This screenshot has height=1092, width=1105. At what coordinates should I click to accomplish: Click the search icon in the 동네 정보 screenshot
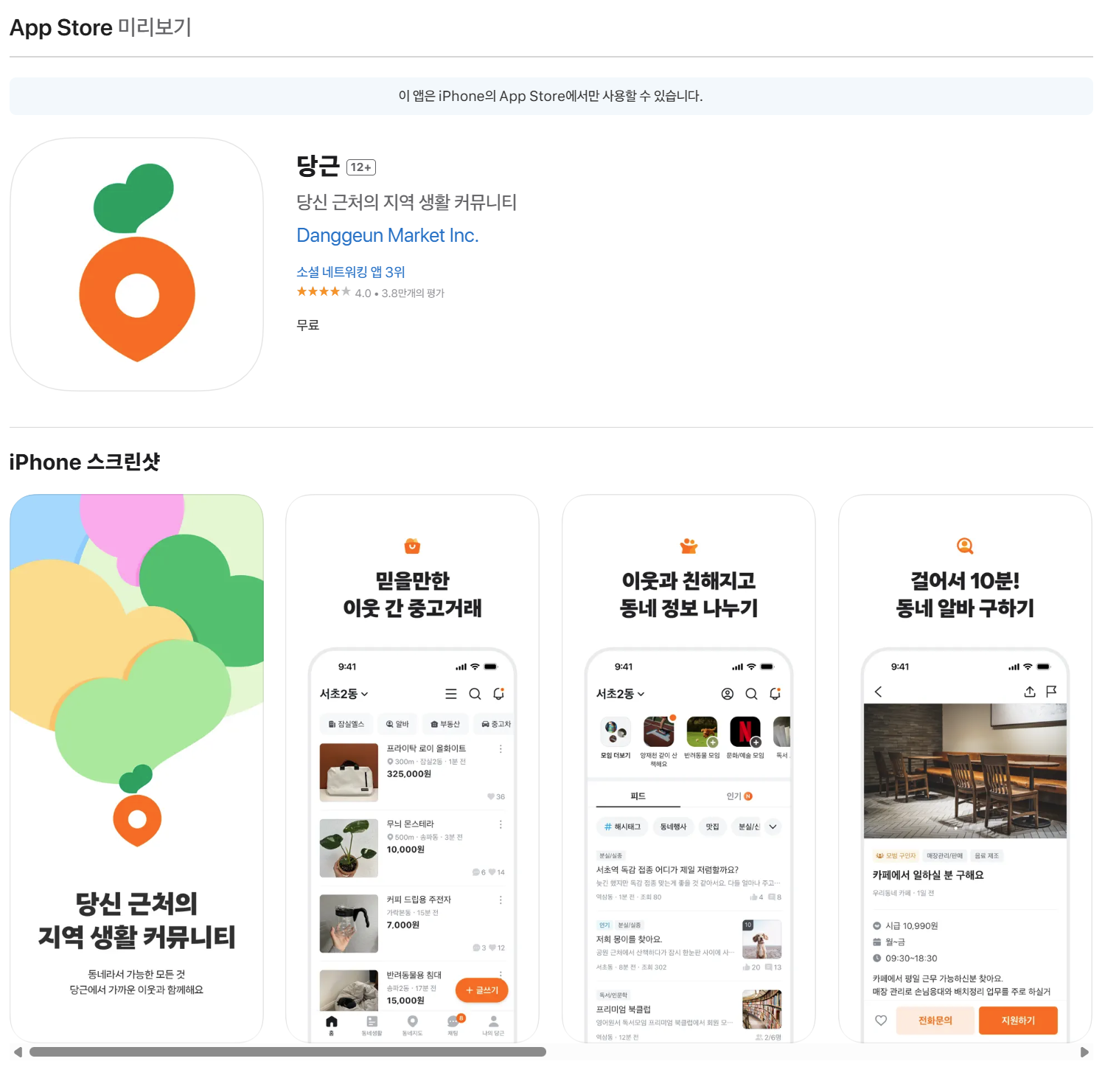(751, 694)
